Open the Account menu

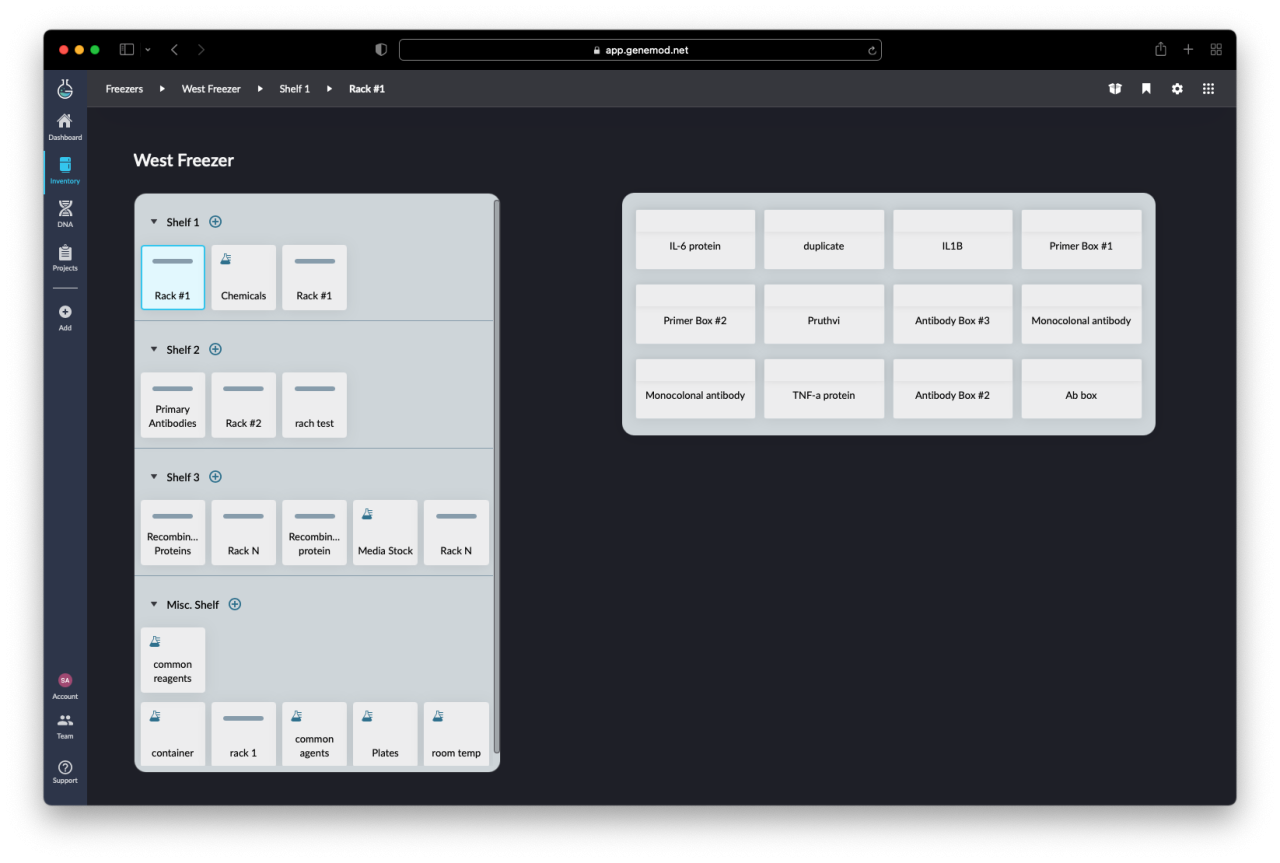pos(65,686)
